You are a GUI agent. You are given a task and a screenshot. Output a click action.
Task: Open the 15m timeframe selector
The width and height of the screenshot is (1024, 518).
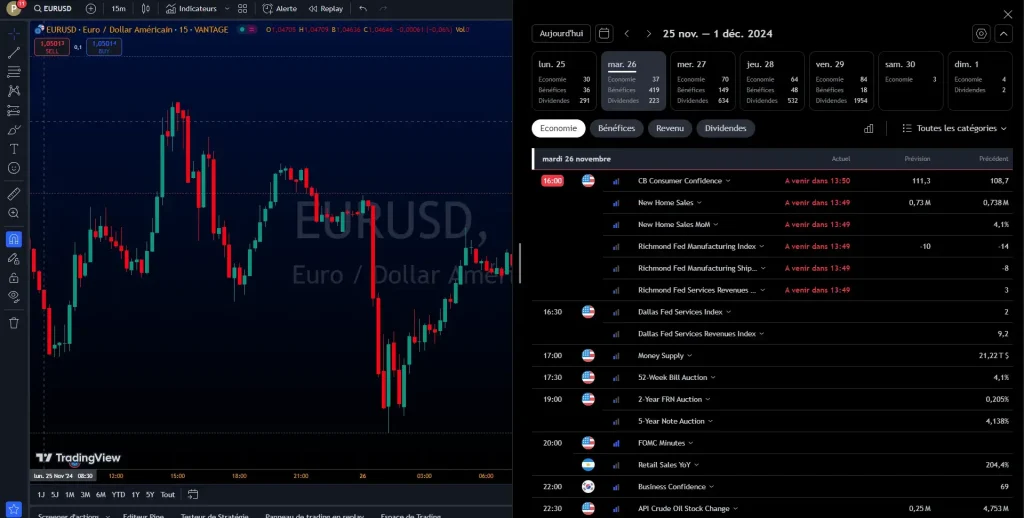click(x=118, y=8)
